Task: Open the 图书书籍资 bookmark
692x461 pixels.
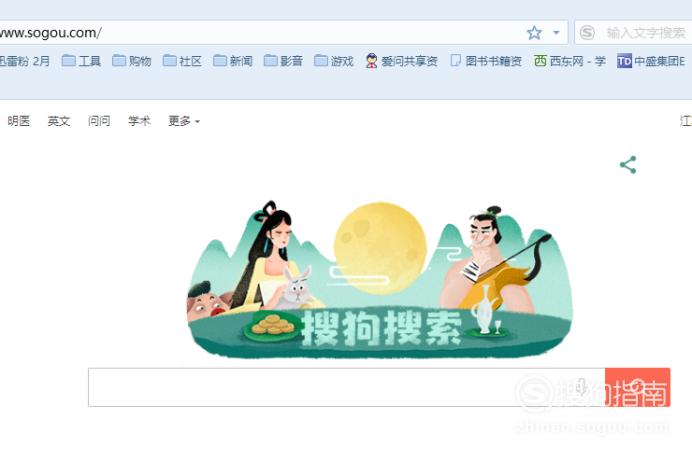Action: tap(485, 61)
